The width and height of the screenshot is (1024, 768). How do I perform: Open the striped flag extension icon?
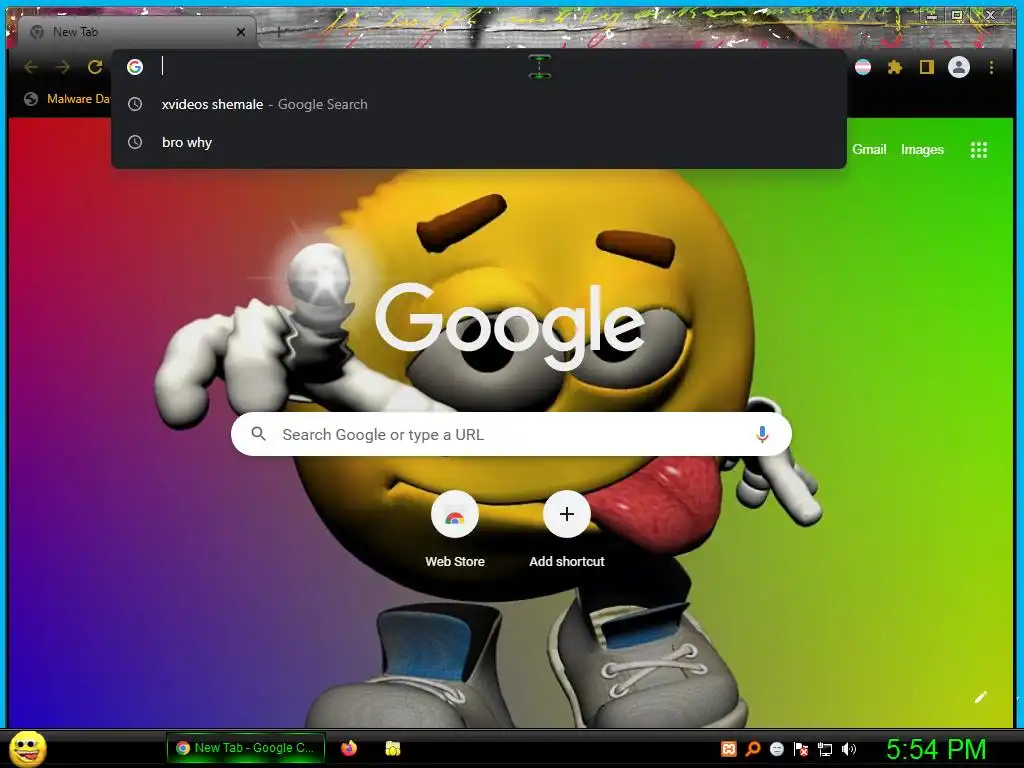point(863,67)
